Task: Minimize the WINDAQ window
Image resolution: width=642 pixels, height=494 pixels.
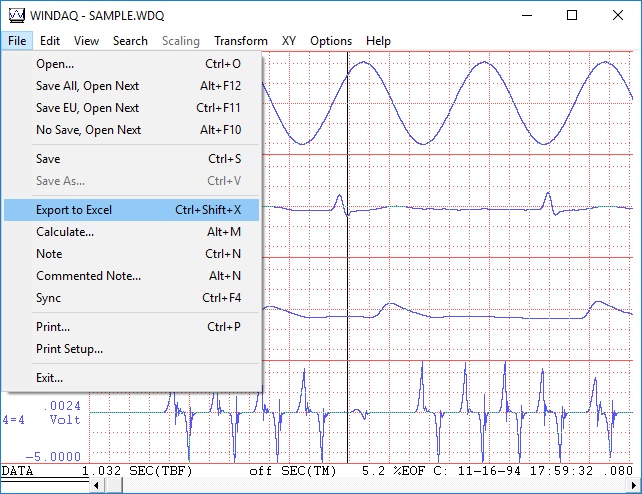Action: point(527,16)
